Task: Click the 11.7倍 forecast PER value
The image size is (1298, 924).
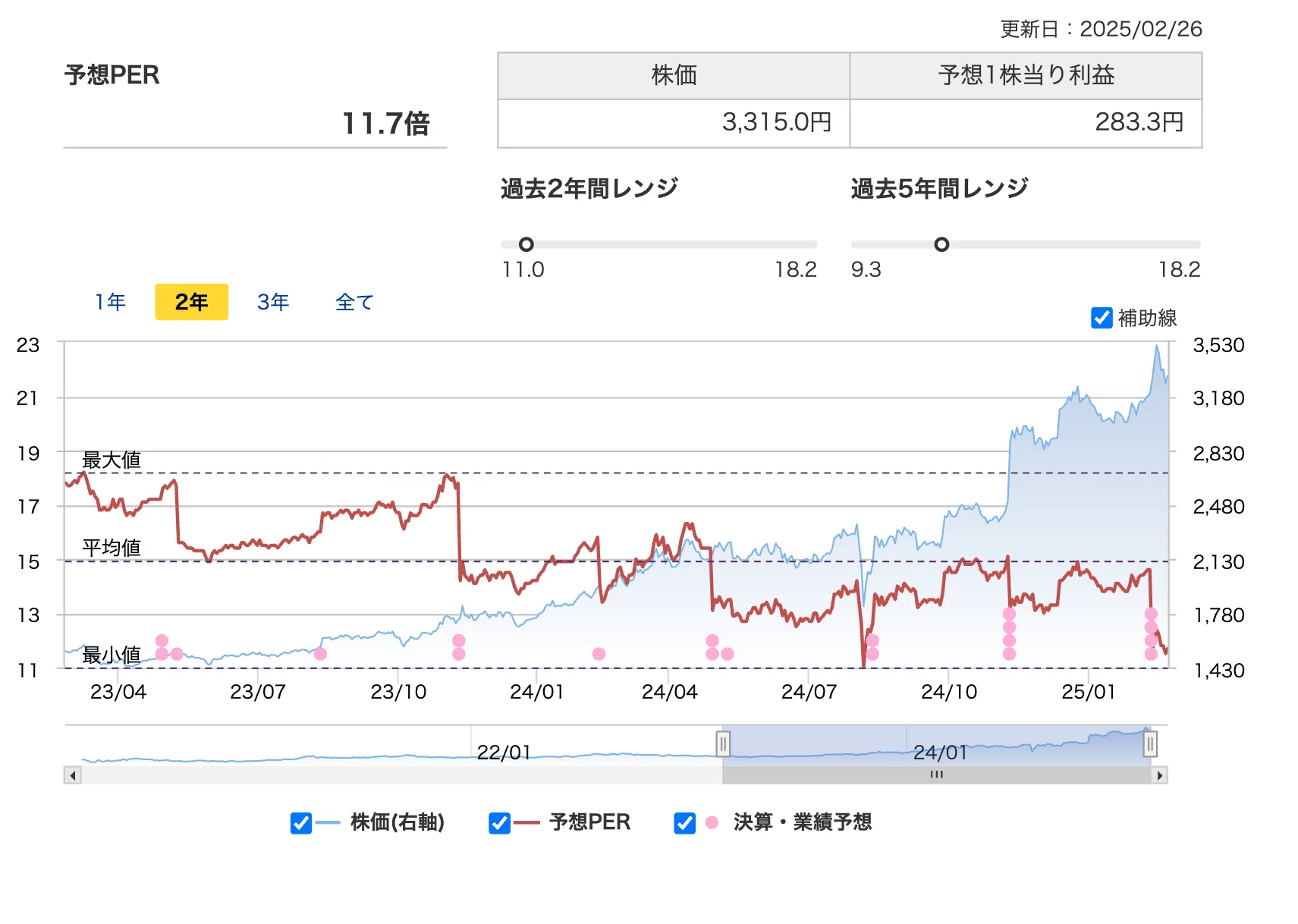Action: 386,124
